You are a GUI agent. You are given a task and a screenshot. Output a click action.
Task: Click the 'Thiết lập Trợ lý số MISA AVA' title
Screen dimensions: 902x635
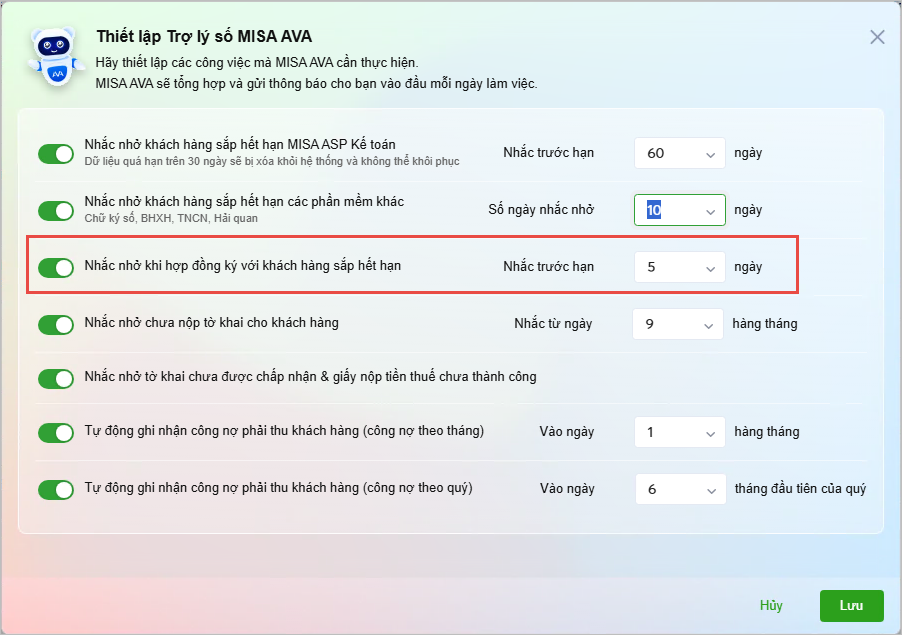tap(204, 36)
